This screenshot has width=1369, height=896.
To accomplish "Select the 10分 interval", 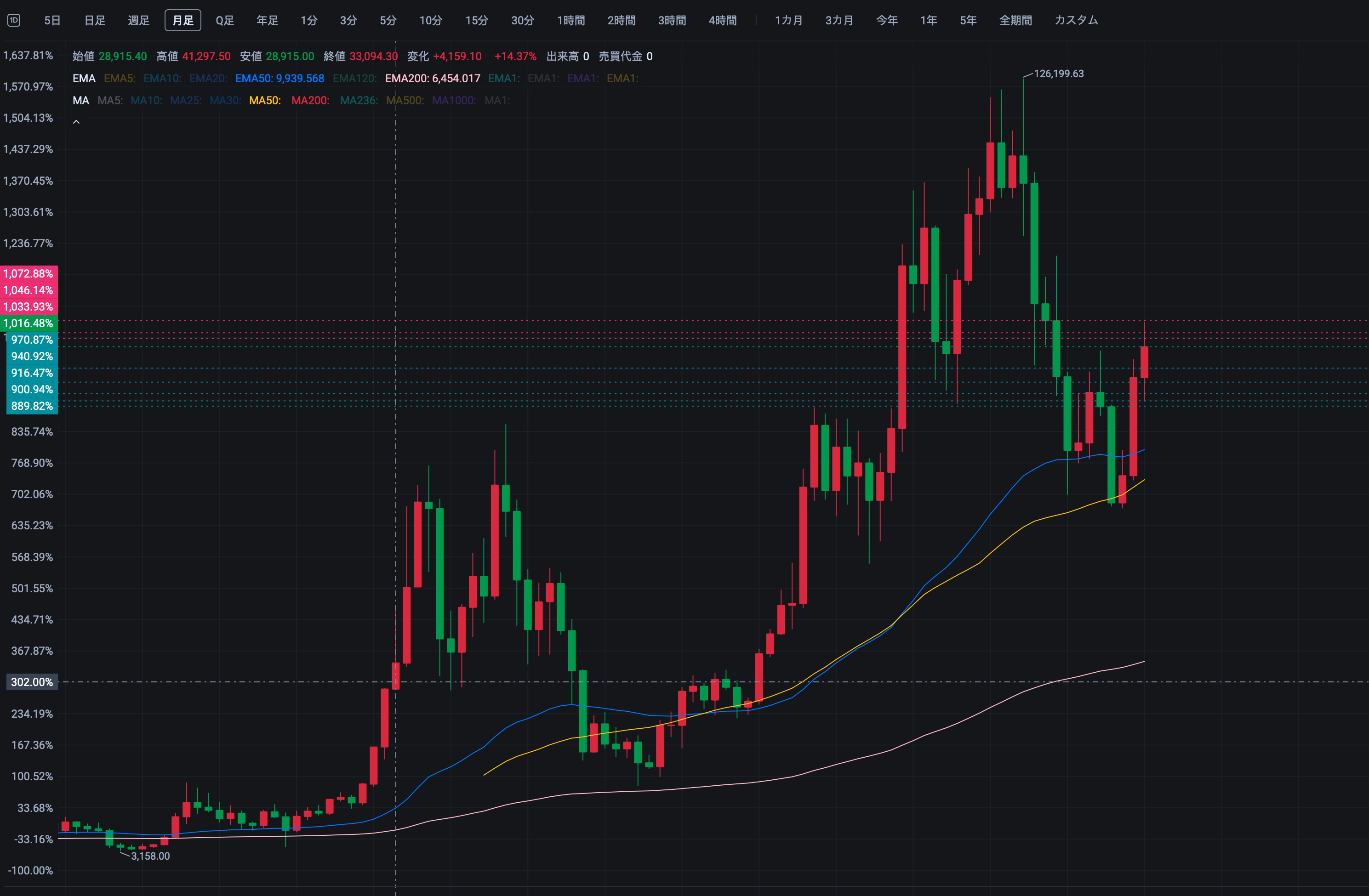I will point(431,20).
